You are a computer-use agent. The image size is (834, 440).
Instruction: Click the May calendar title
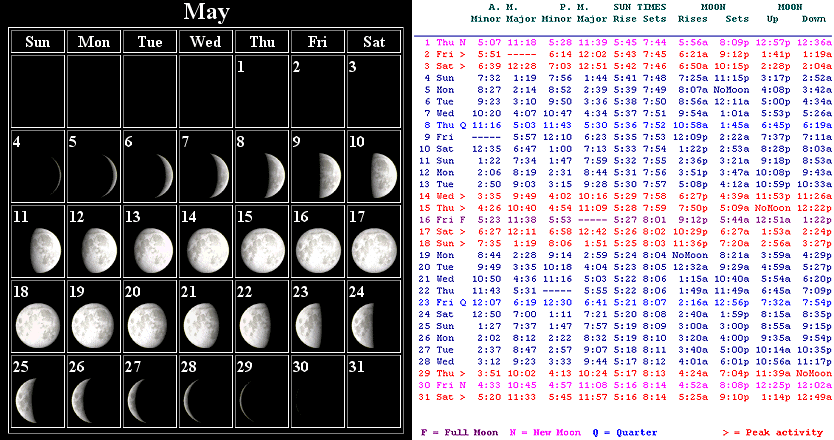point(207,12)
